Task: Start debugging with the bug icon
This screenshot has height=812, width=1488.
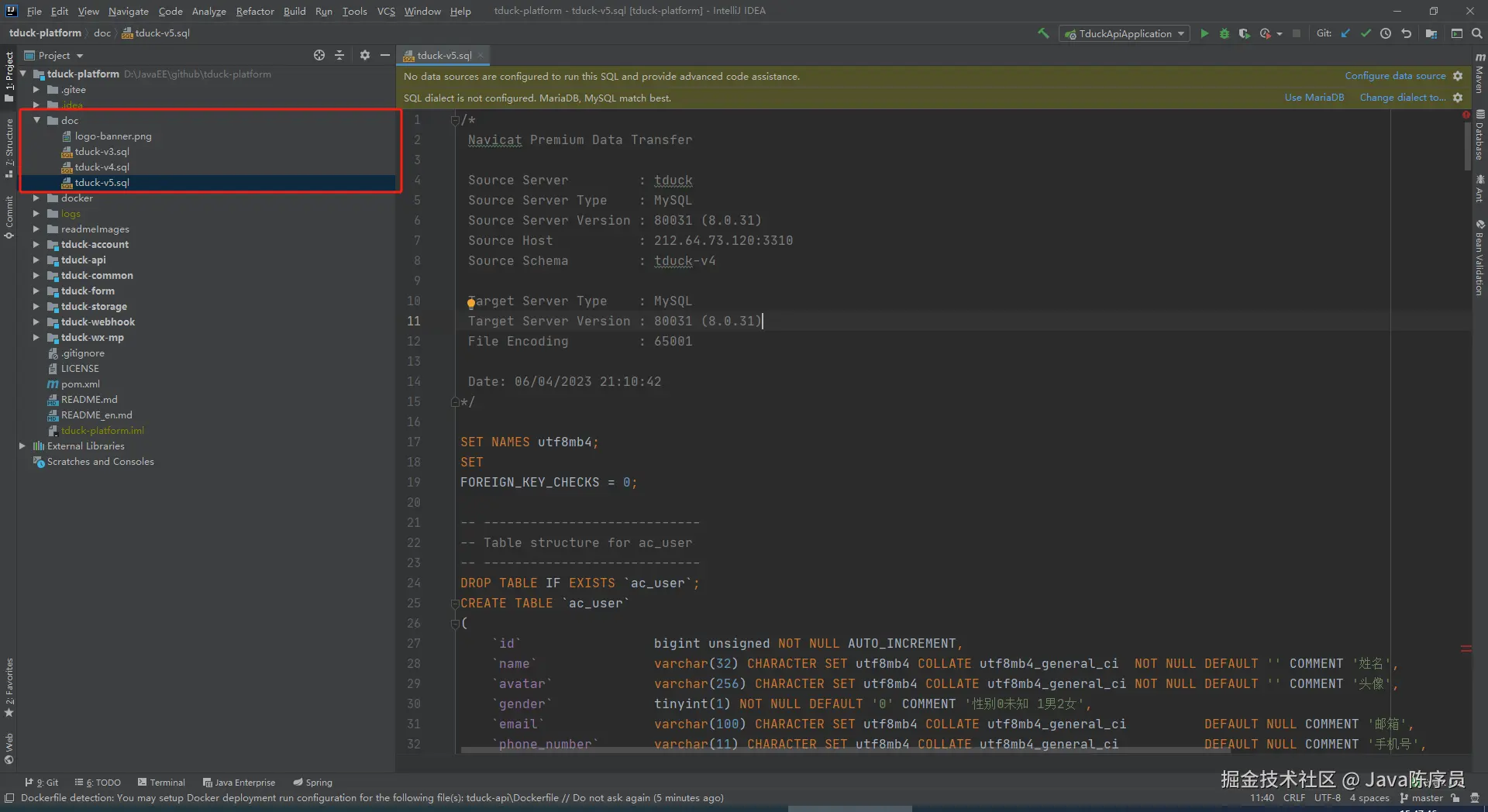Action: (1224, 33)
